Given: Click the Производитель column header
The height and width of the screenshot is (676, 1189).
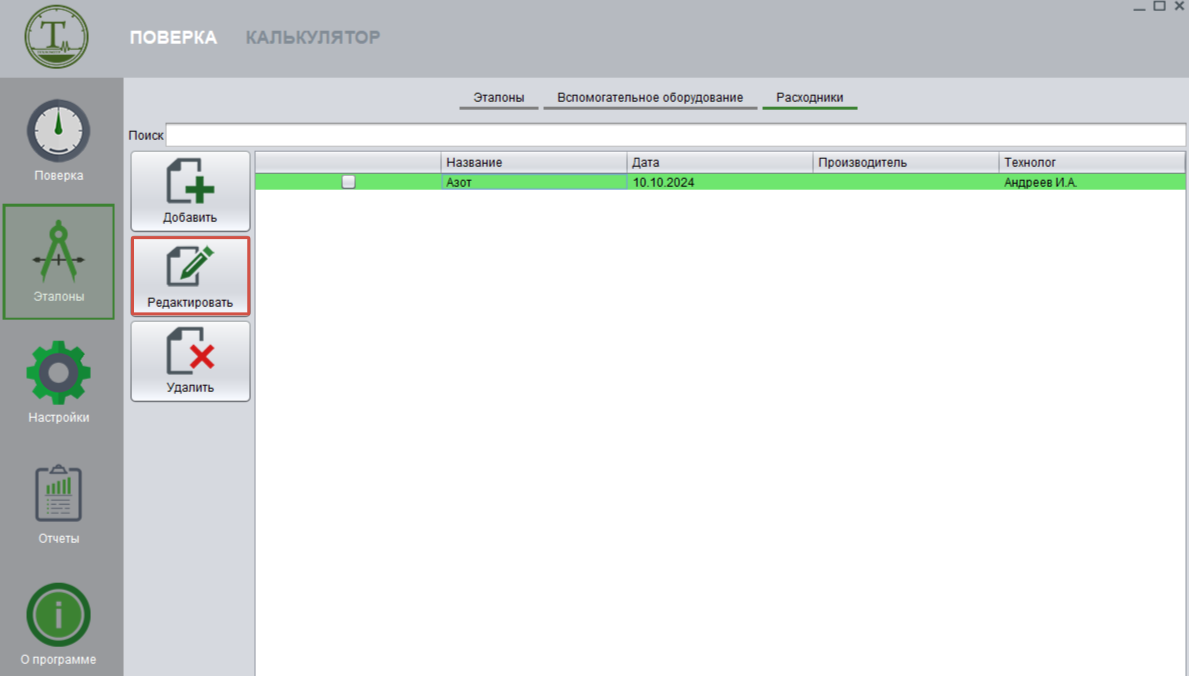Looking at the screenshot, I should pos(905,162).
